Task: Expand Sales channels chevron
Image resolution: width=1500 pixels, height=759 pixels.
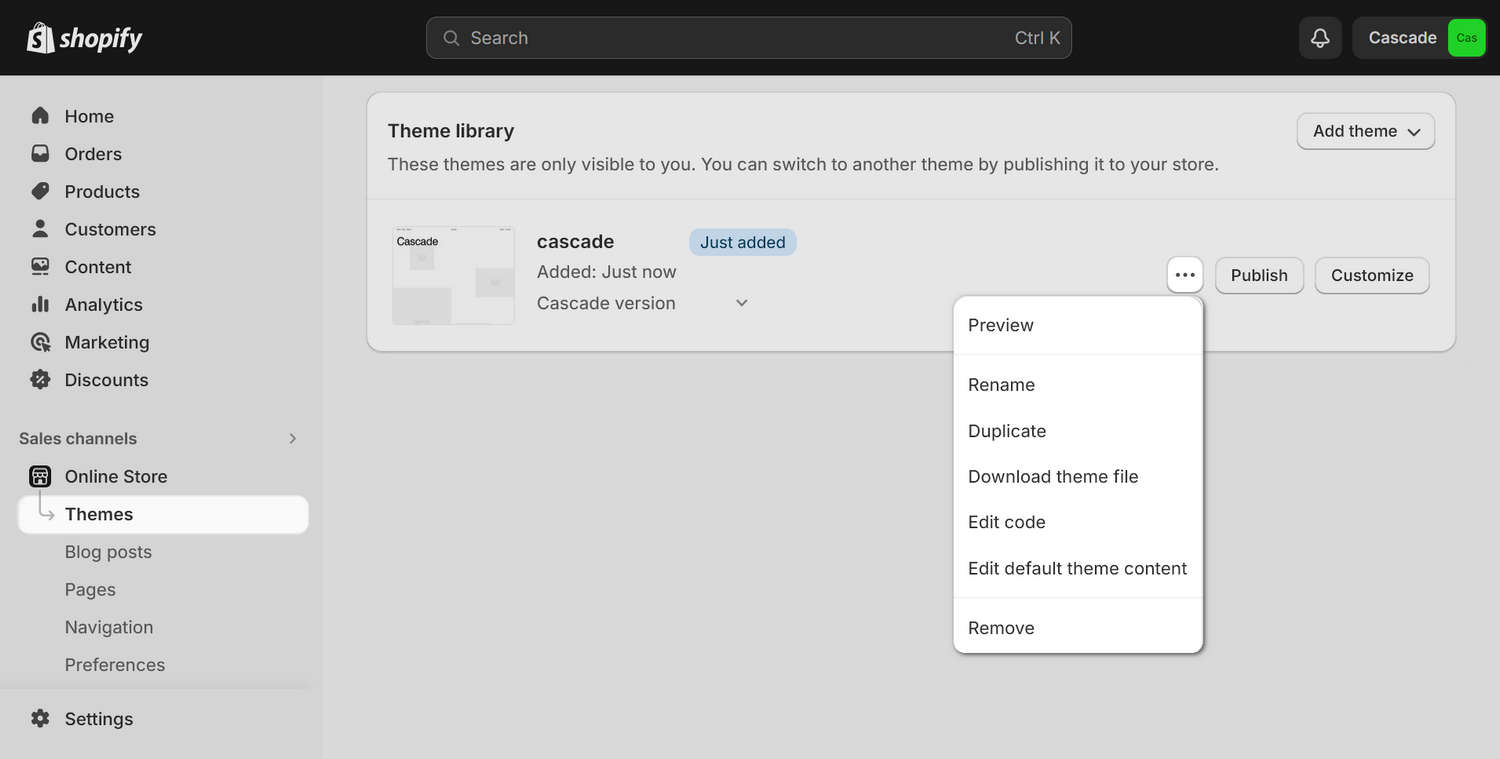Action: click(293, 438)
